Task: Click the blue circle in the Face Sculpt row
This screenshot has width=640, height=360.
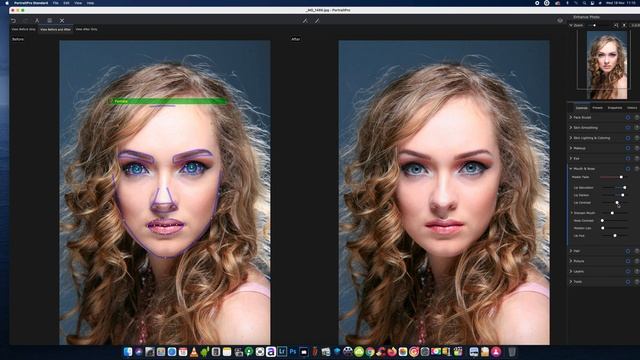Action: 628,117
